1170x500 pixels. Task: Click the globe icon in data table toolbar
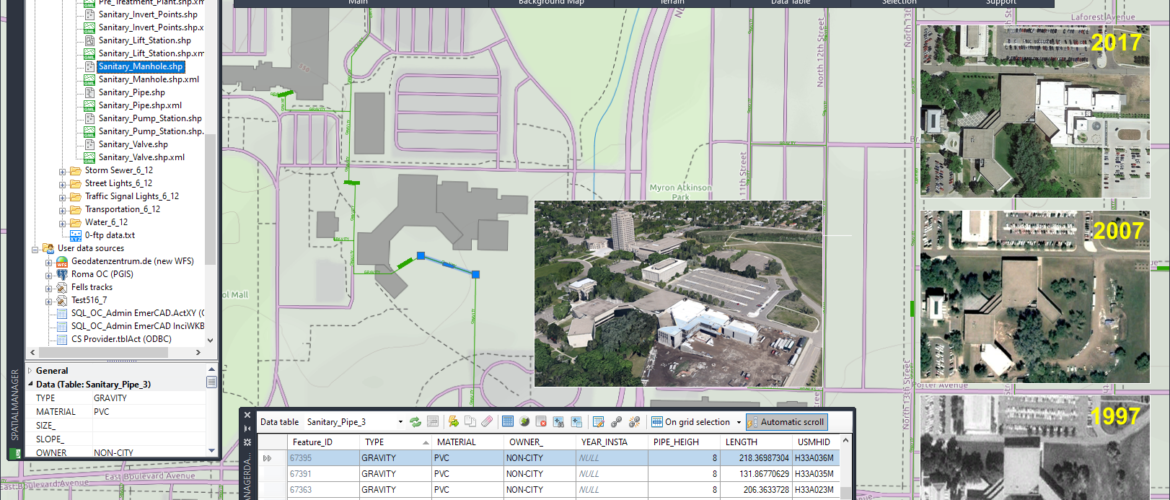point(525,422)
